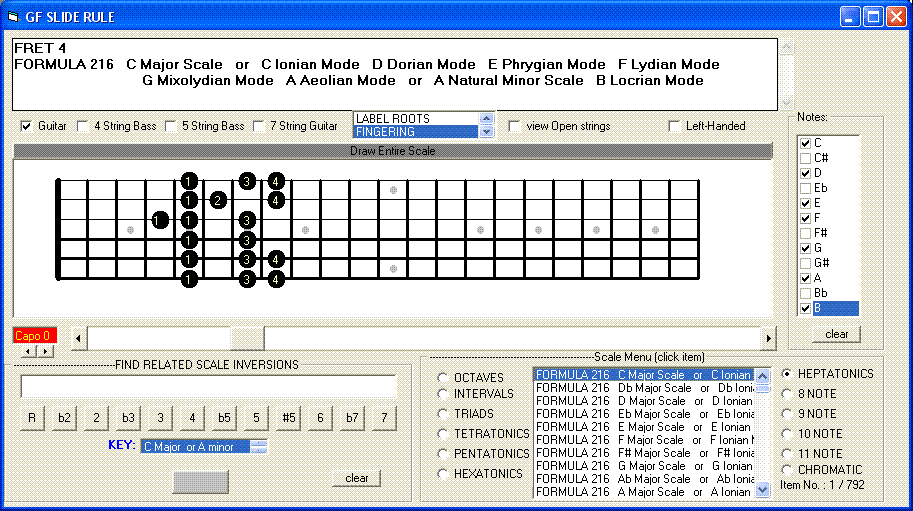Click the capo increase right arrow
The width and height of the screenshot is (913, 511).
tap(44, 352)
